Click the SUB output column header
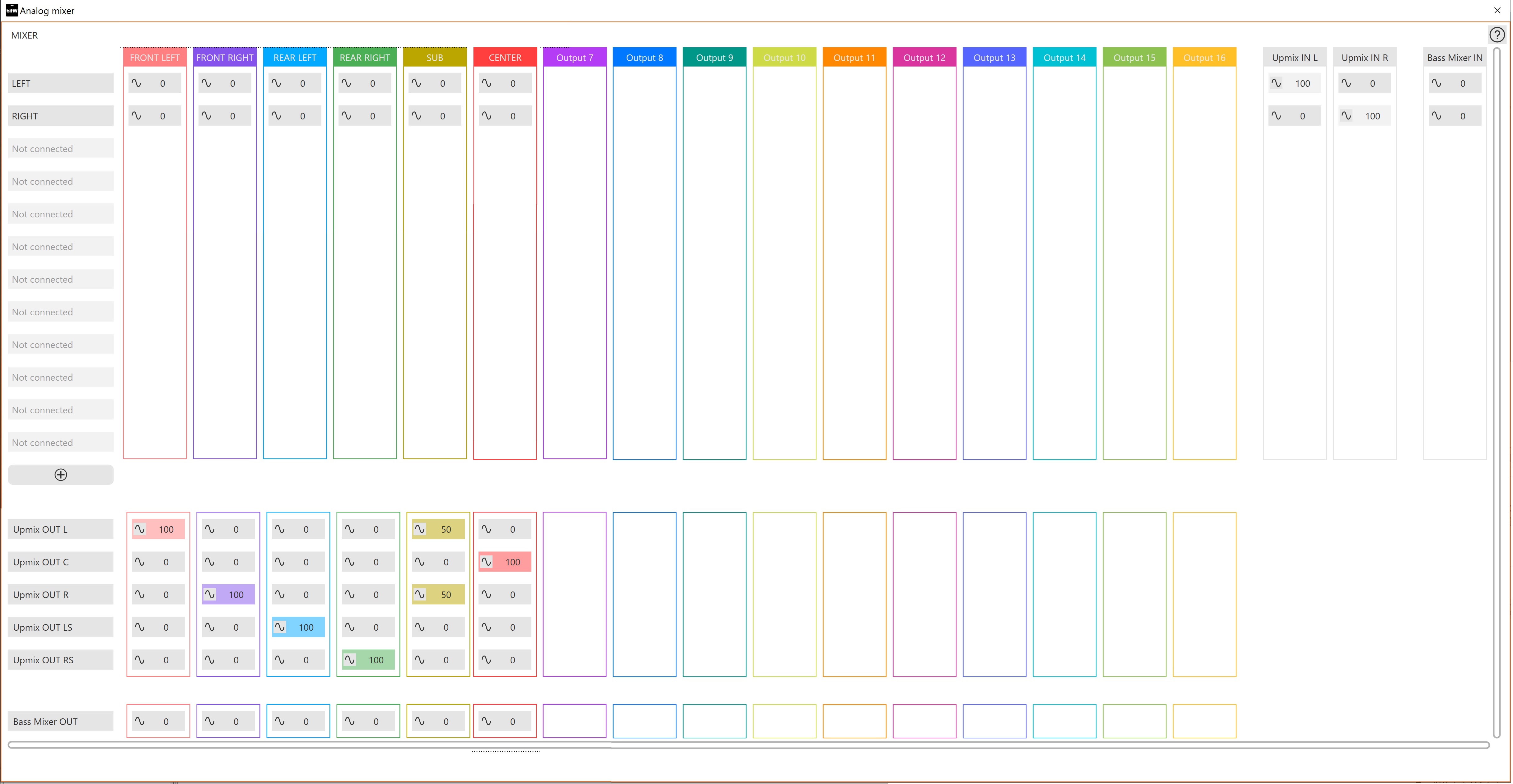1513x784 pixels. [435, 58]
